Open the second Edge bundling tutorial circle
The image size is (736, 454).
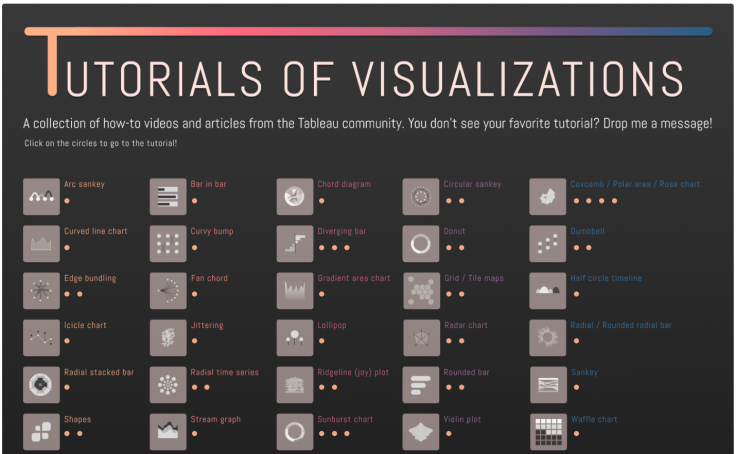80,294
